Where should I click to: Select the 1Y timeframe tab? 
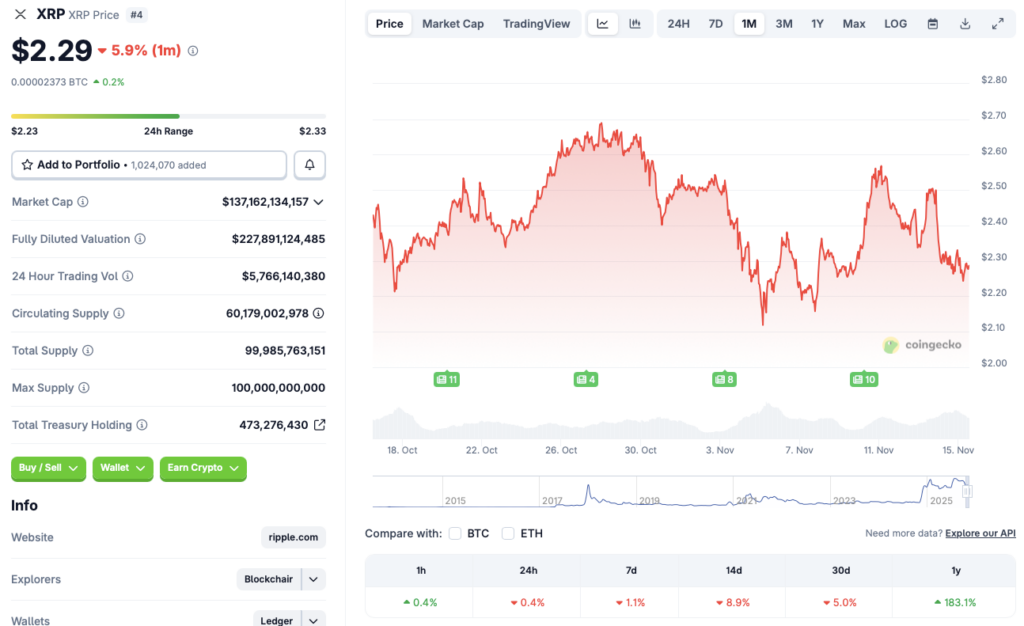pos(818,23)
